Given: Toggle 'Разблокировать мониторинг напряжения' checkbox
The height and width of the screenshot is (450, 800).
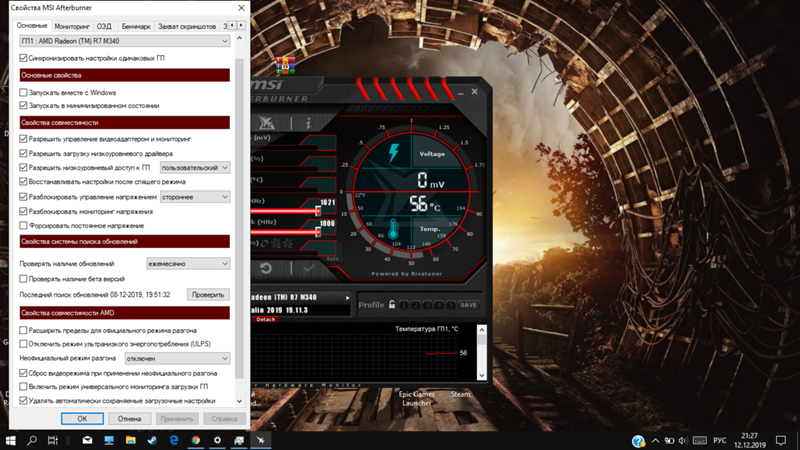Looking at the screenshot, I should click(23, 211).
